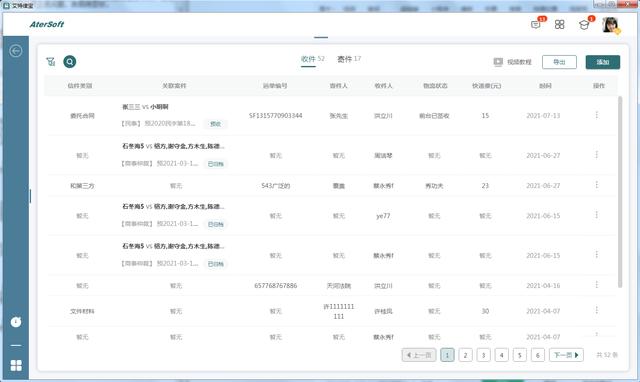Click the 导出 export button
The height and width of the screenshot is (382, 640).
[559, 62]
